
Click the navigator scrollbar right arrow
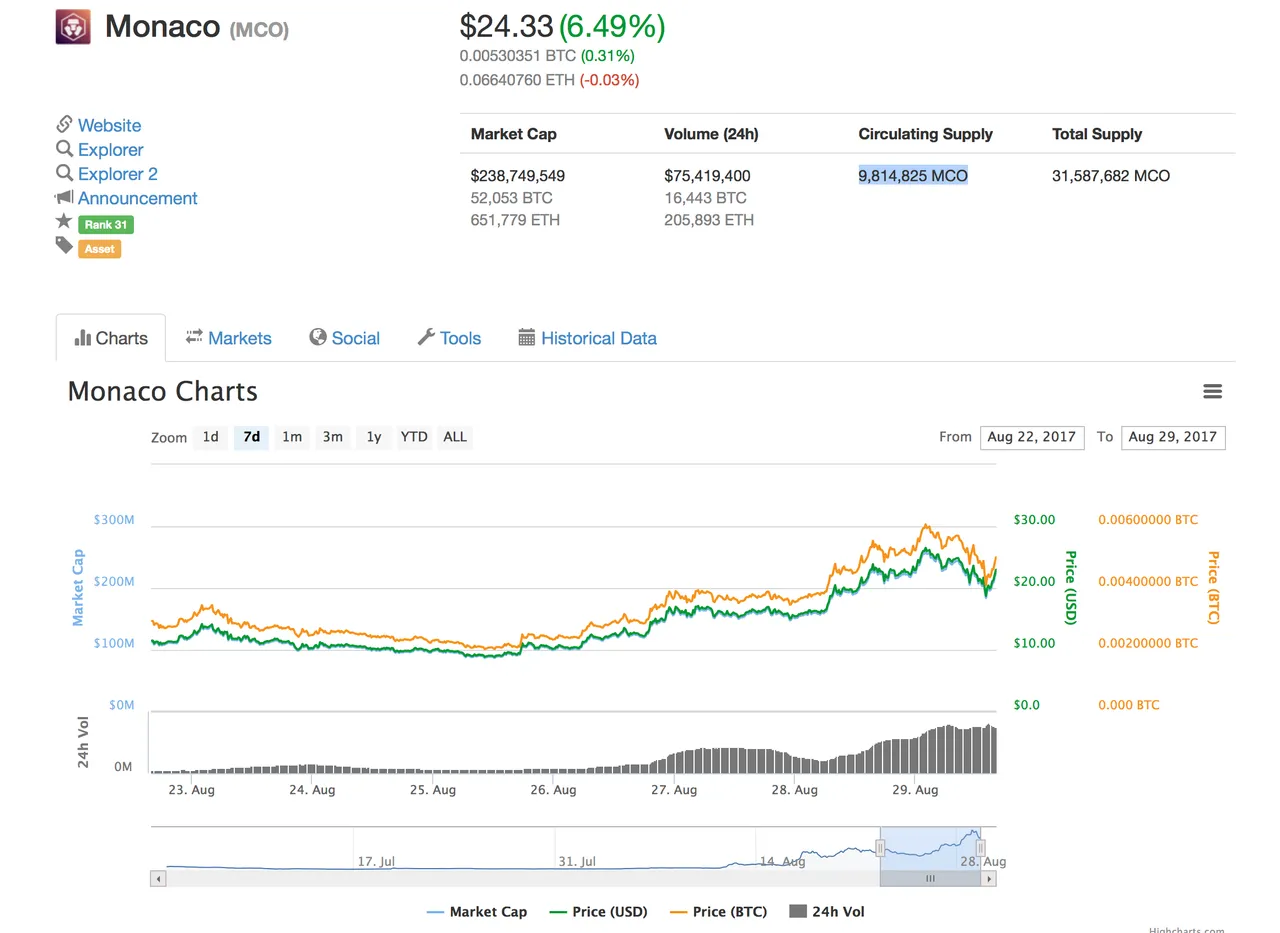tap(989, 879)
